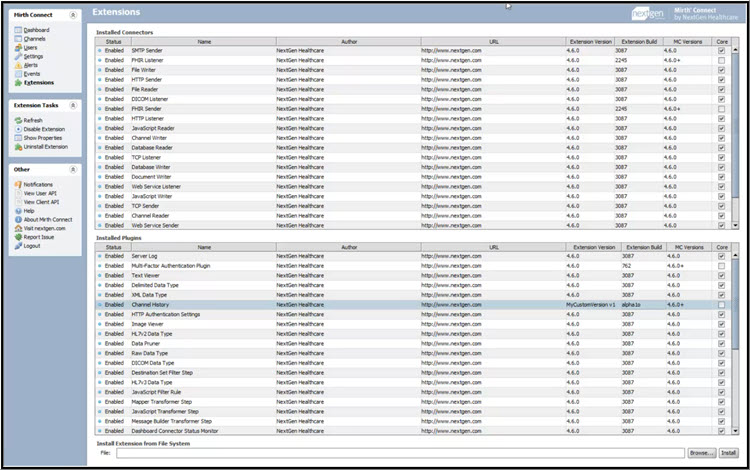Click the Users icon

(18, 47)
